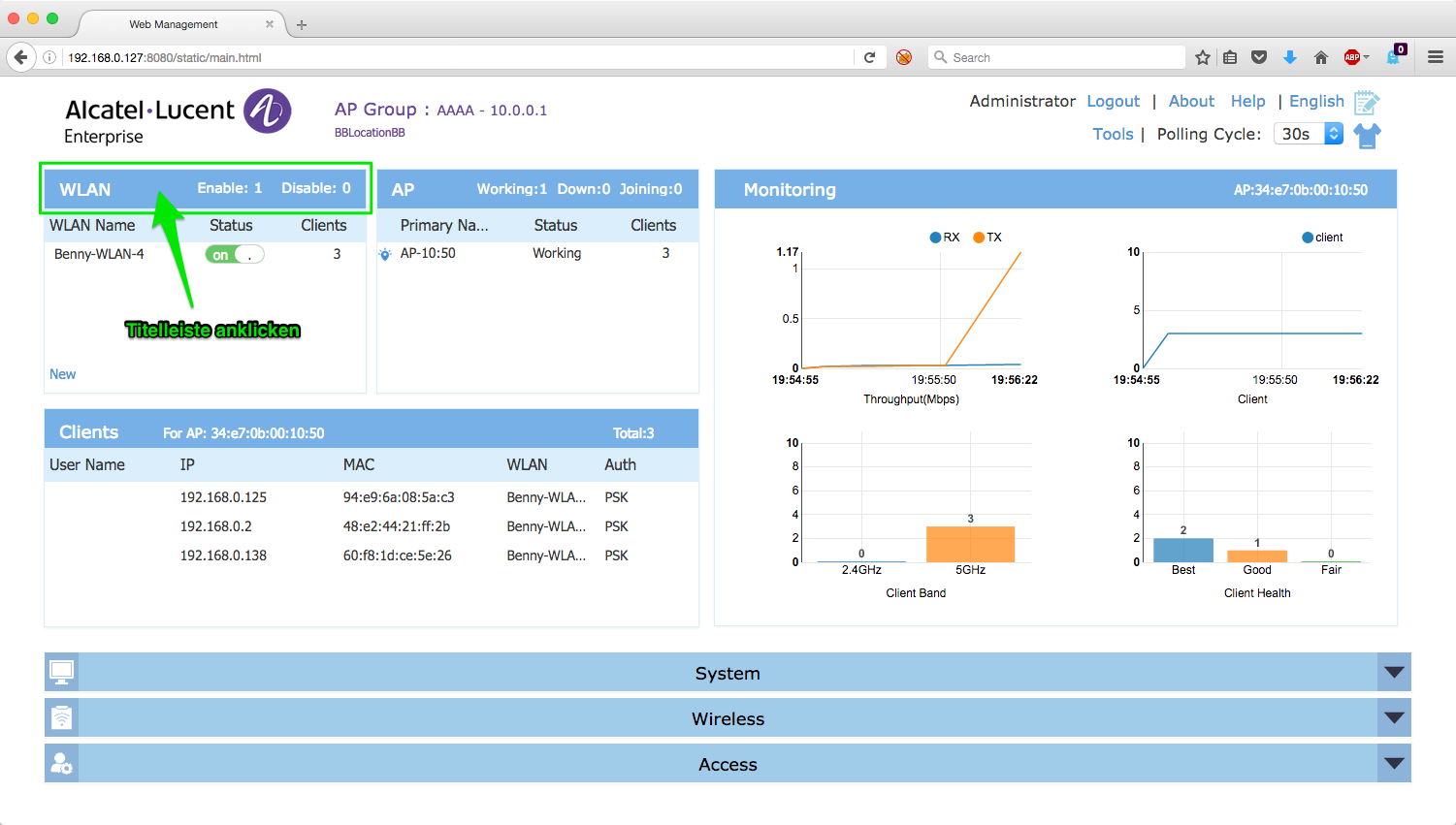The width and height of the screenshot is (1456, 825).
Task: Click the Pocket icon in browser toolbar
Action: 1259,57
